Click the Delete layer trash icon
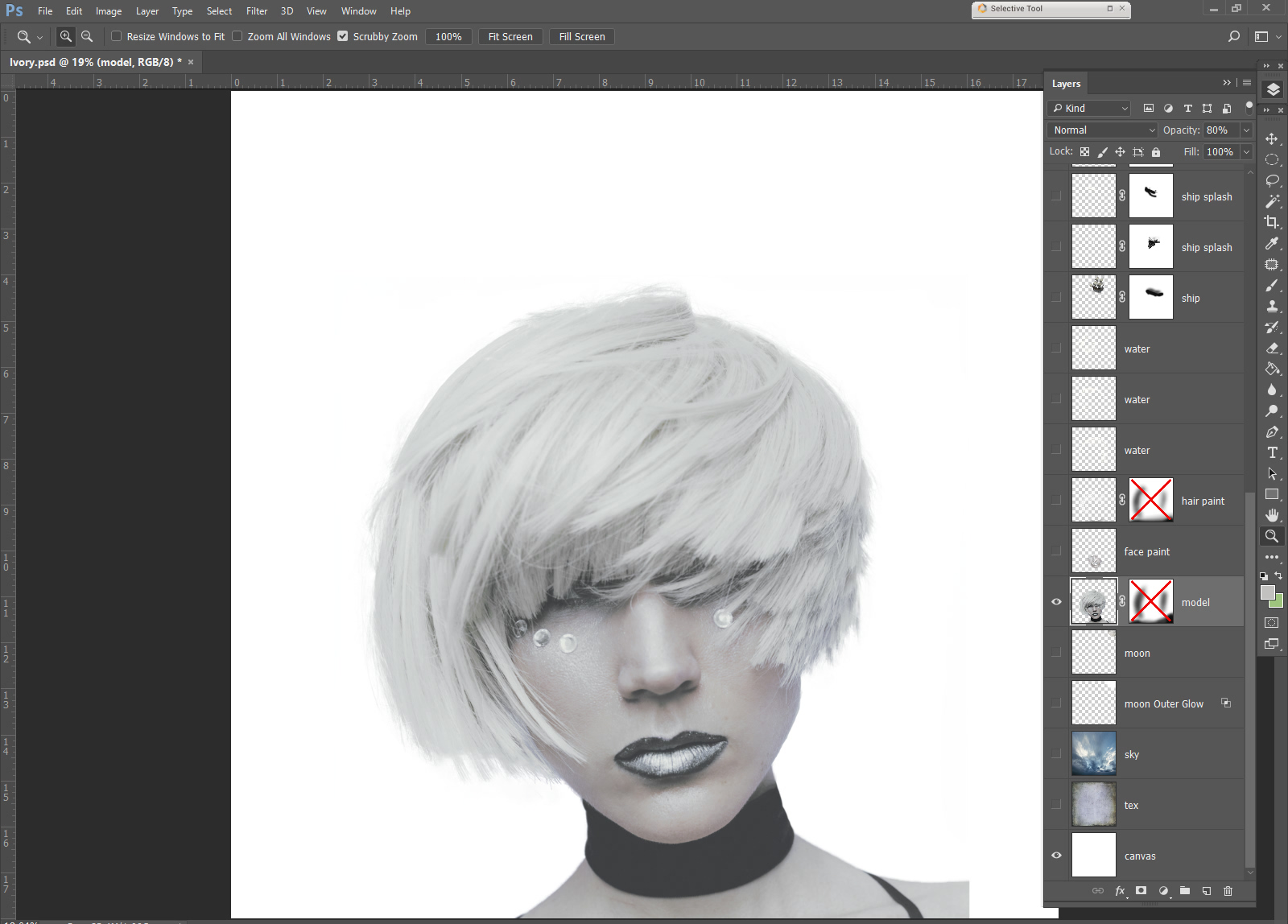1288x924 pixels. (1228, 891)
